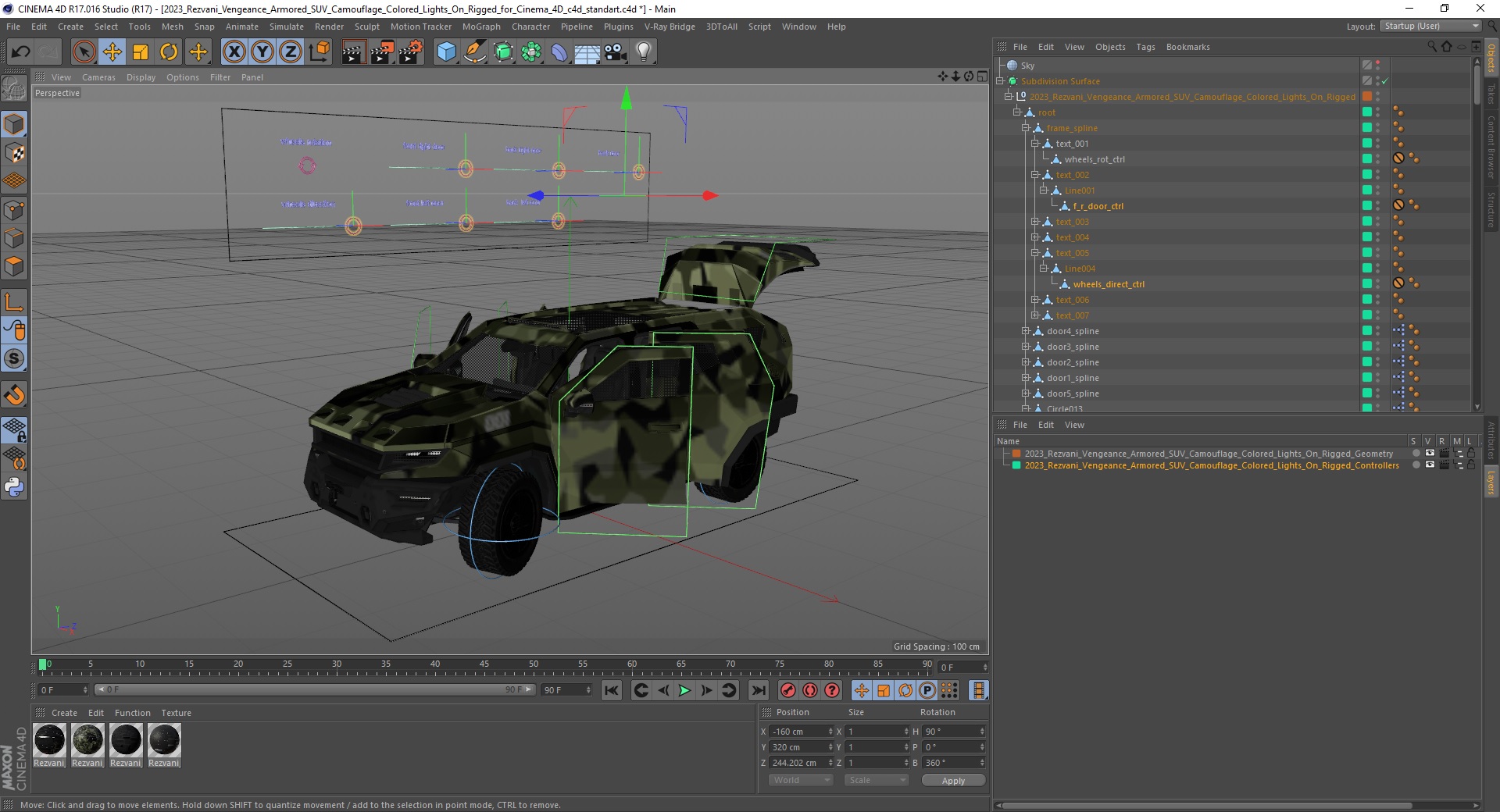Add a Subdivision Surface generator icon
This screenshot has height=812, width=1500.
tap(503, 52)
